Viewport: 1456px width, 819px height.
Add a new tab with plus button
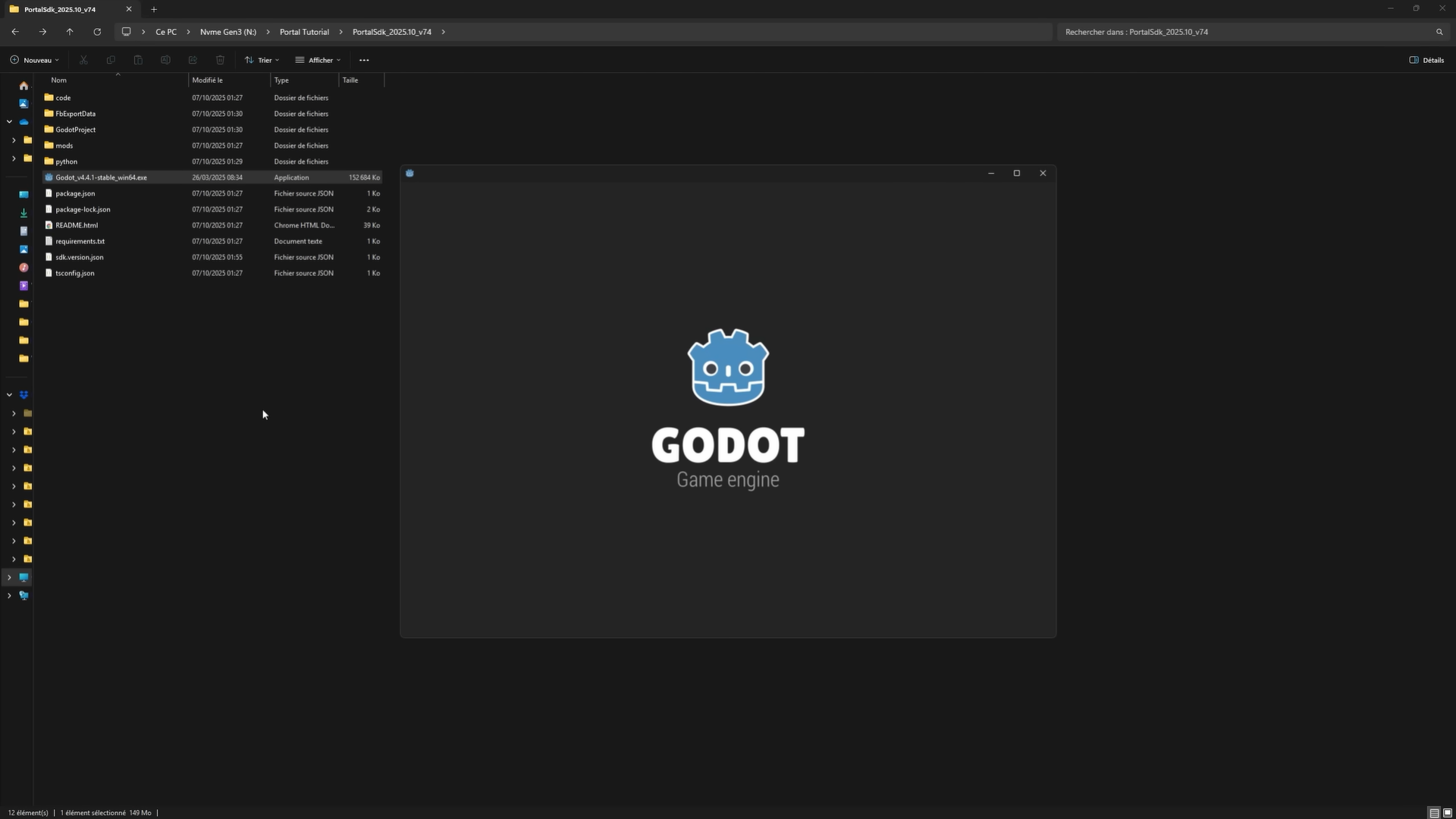[x=154, y=9]
